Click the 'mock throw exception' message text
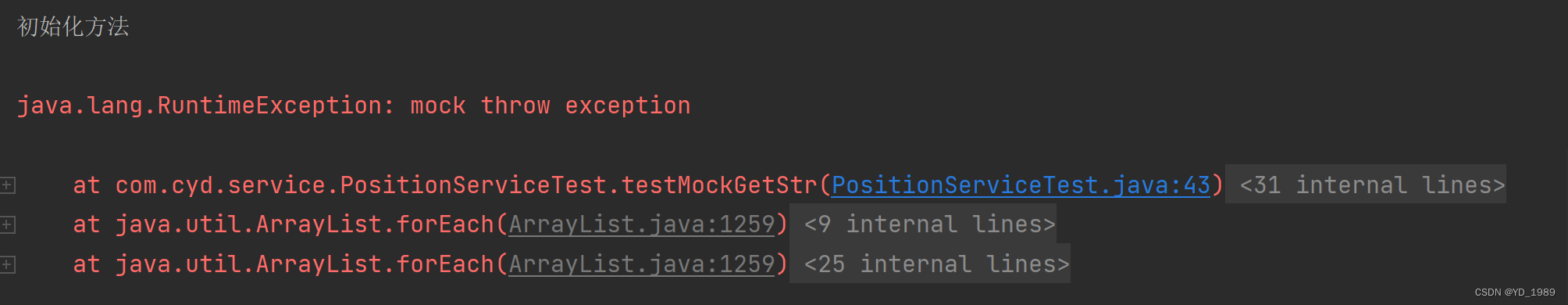1568x305 pixels. click(x=551, y=106)
